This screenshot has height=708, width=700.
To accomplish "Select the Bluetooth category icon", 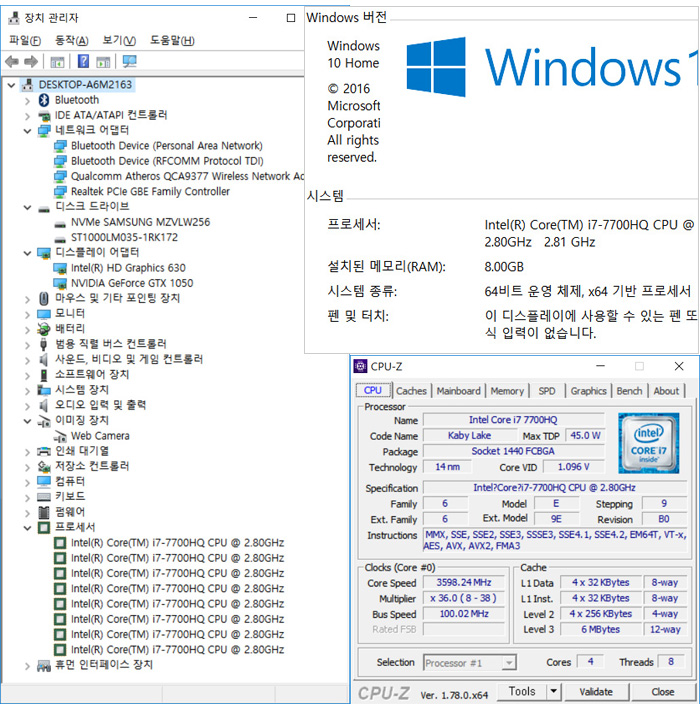I will (x=44, y=100).
